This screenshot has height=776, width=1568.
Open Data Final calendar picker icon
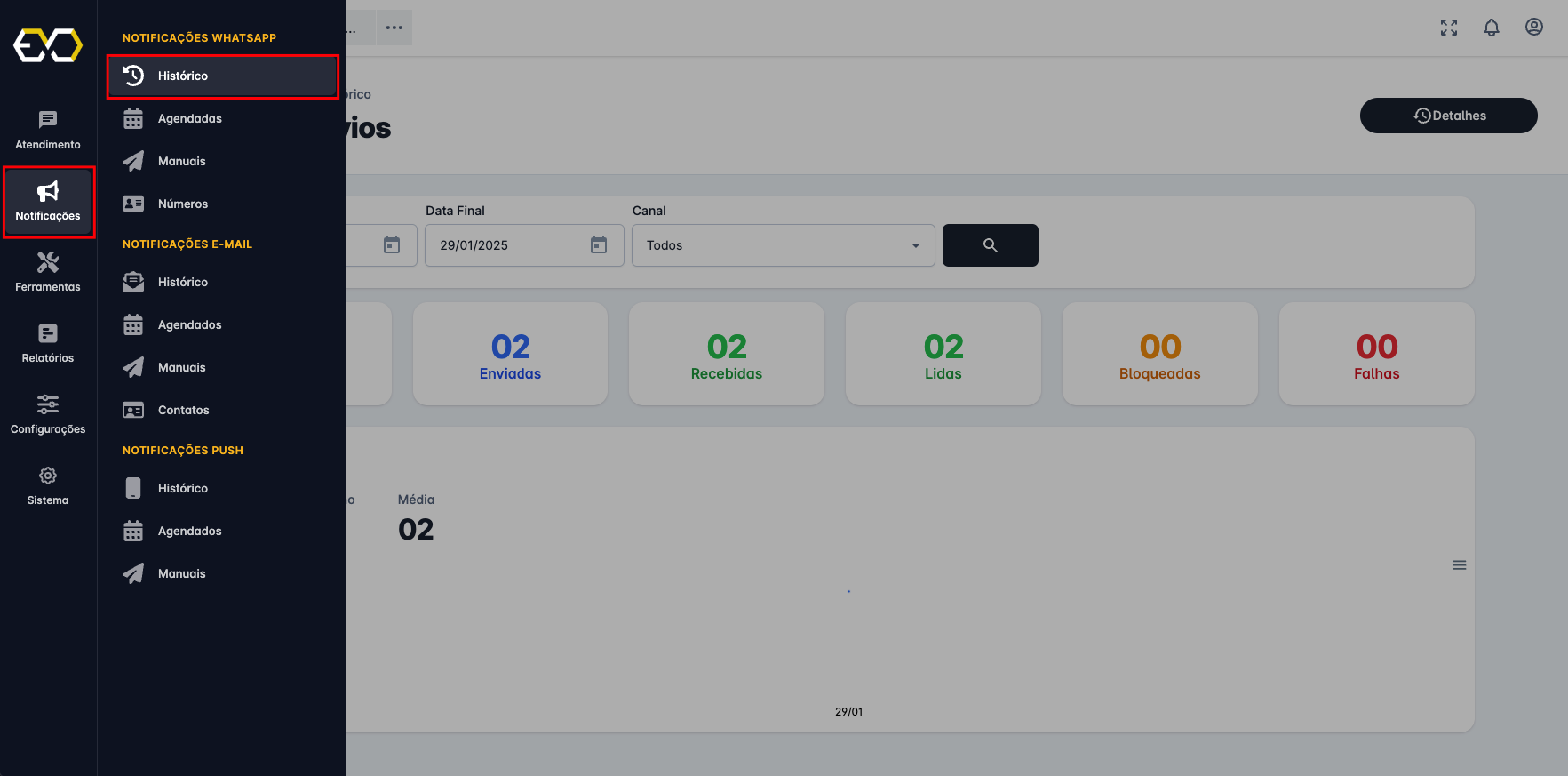[599, 245]
